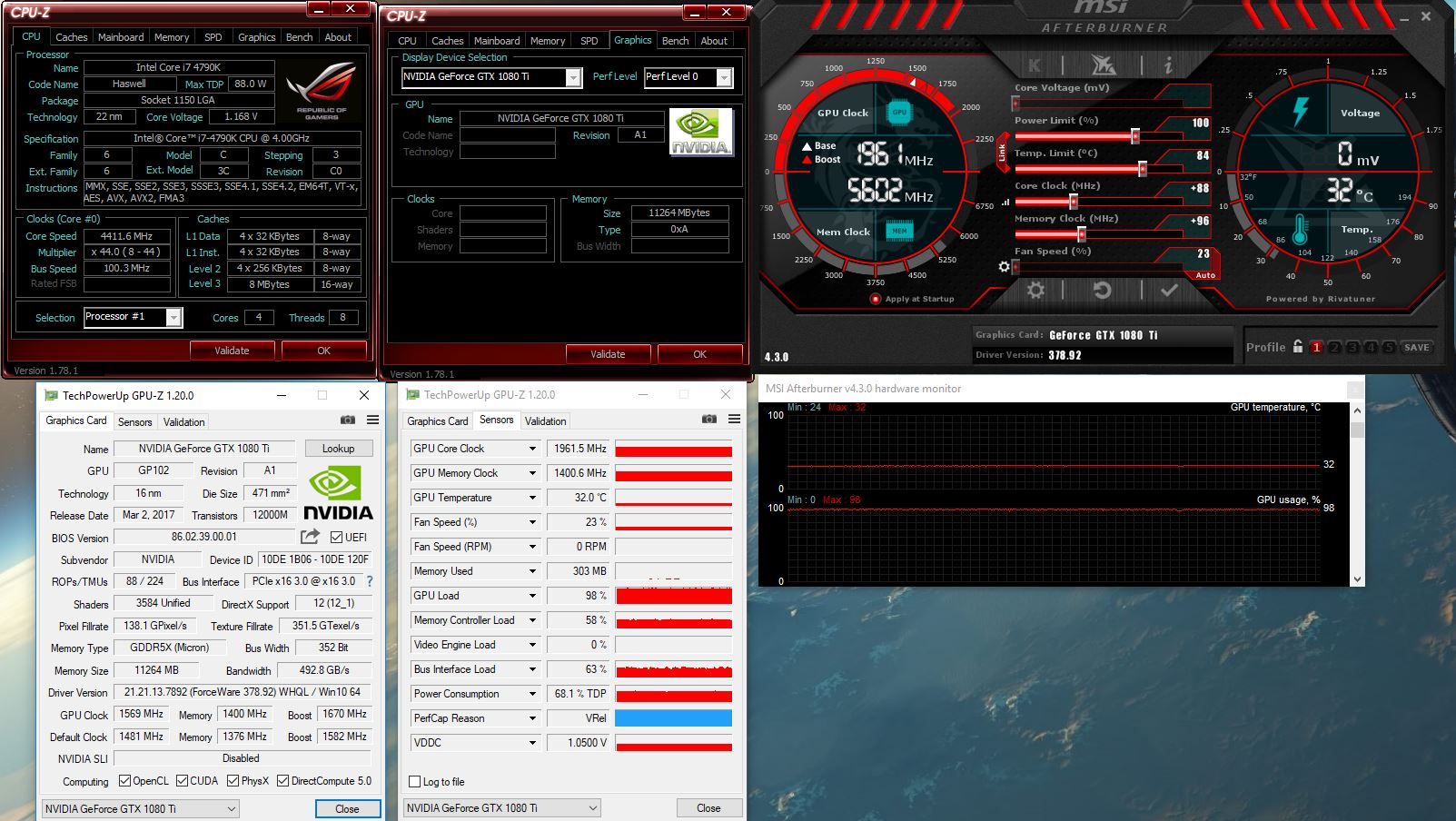Toggle Apply at Startup in Afterburner
Screen dimensions: 1456x821
click(x=876, y=299)
